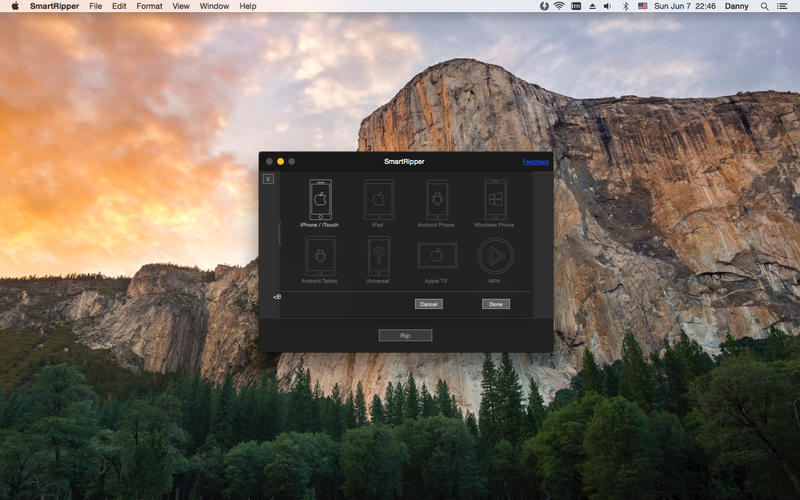Choose the Android Tablet preset
The image size is (800, 500).
pos(320,256)
